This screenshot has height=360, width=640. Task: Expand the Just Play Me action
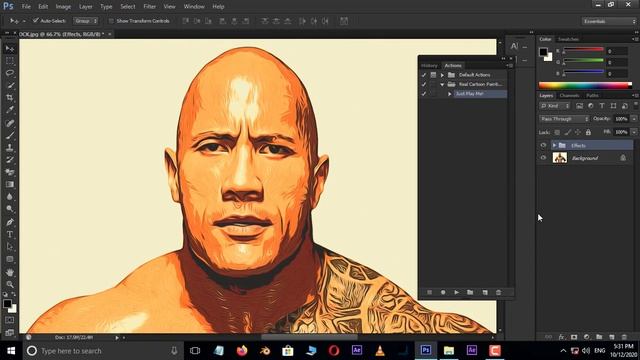pos(449,94)
